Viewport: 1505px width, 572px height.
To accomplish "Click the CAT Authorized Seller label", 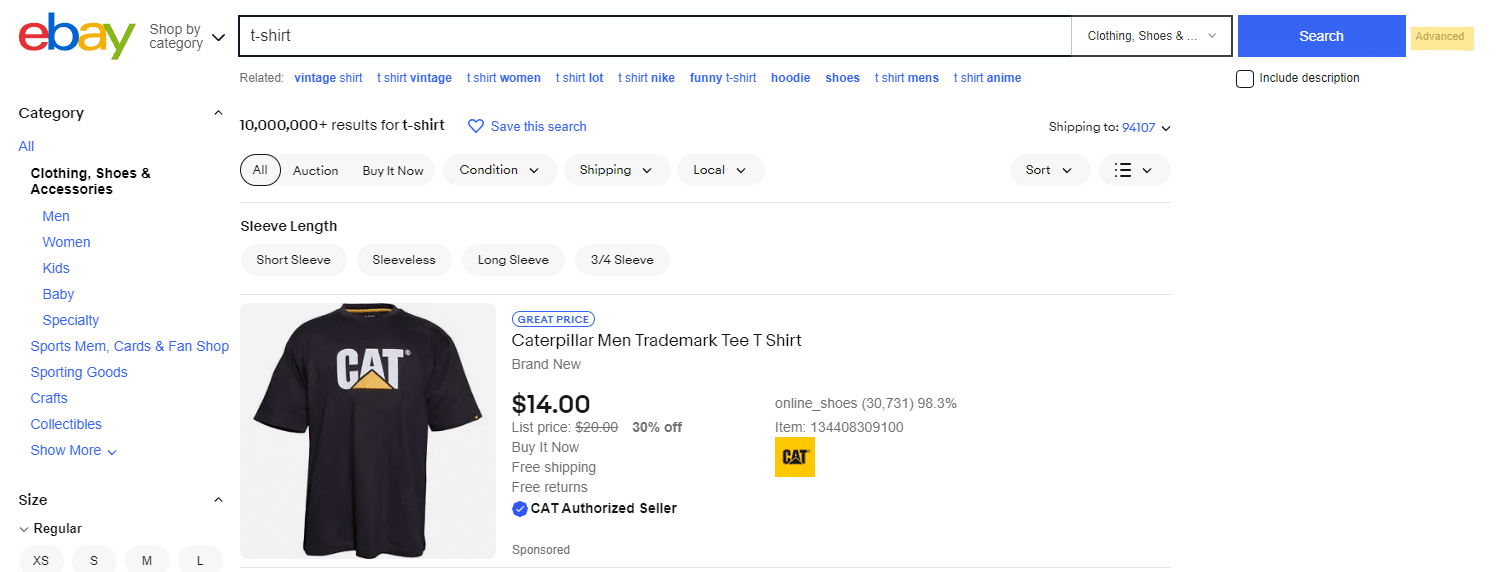I will point(604,509).
